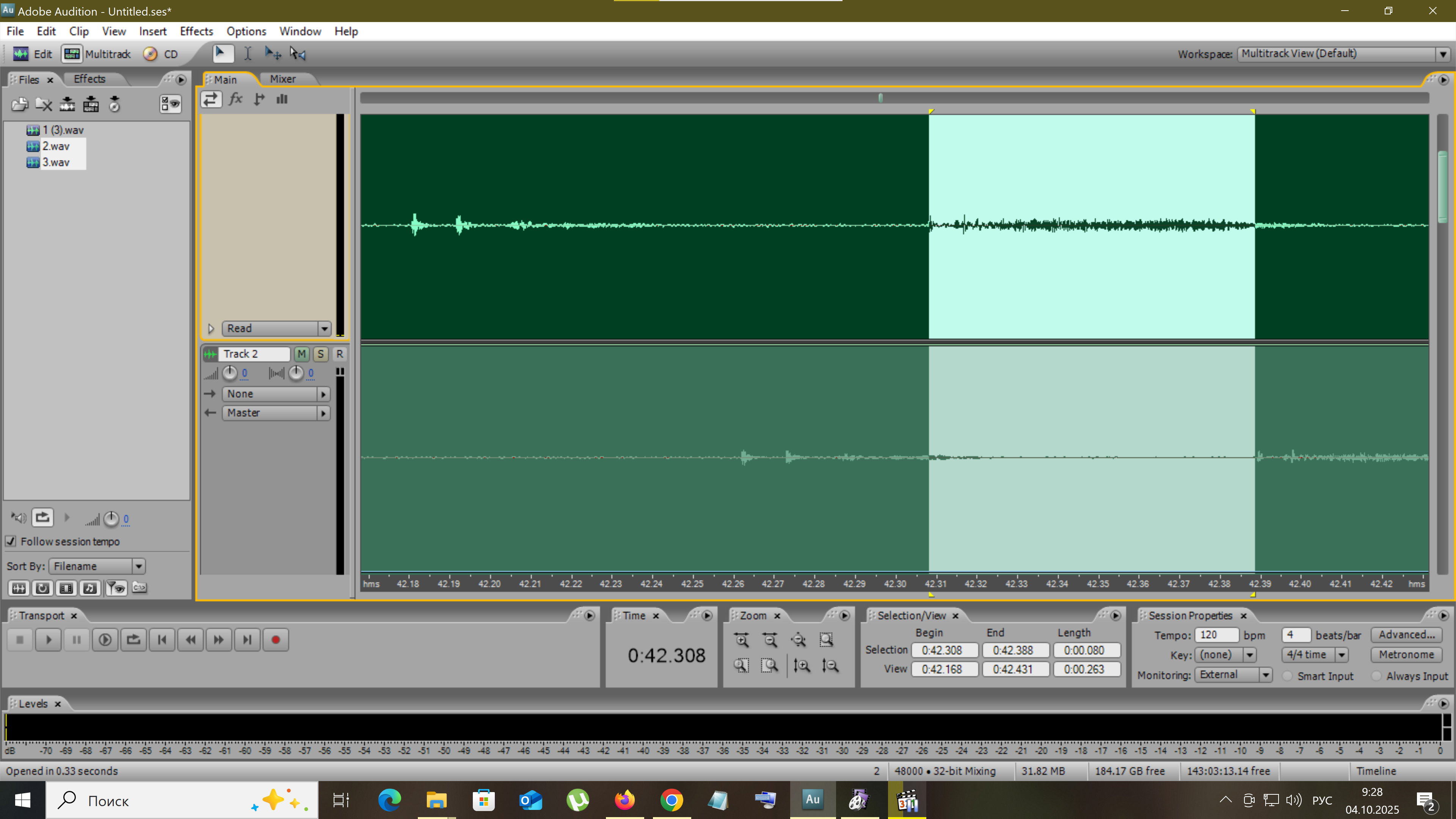Screen dimensions: 1456x819
Task: Switch to the Mixer tab
Action: coord(282,79)
